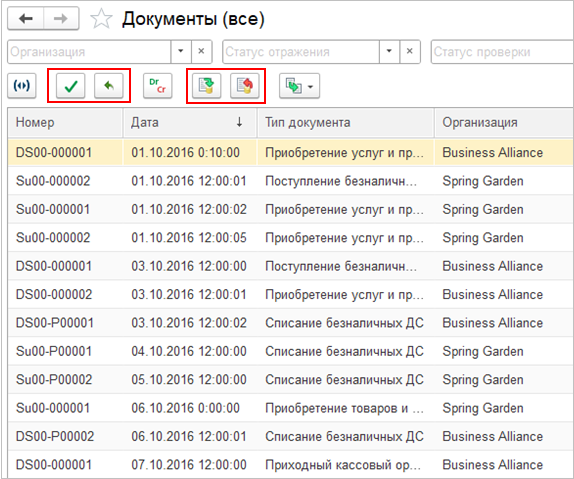Clear the Организация filter field
The height and width of the screenshot is (479, 574).
(x=201, y=52)
